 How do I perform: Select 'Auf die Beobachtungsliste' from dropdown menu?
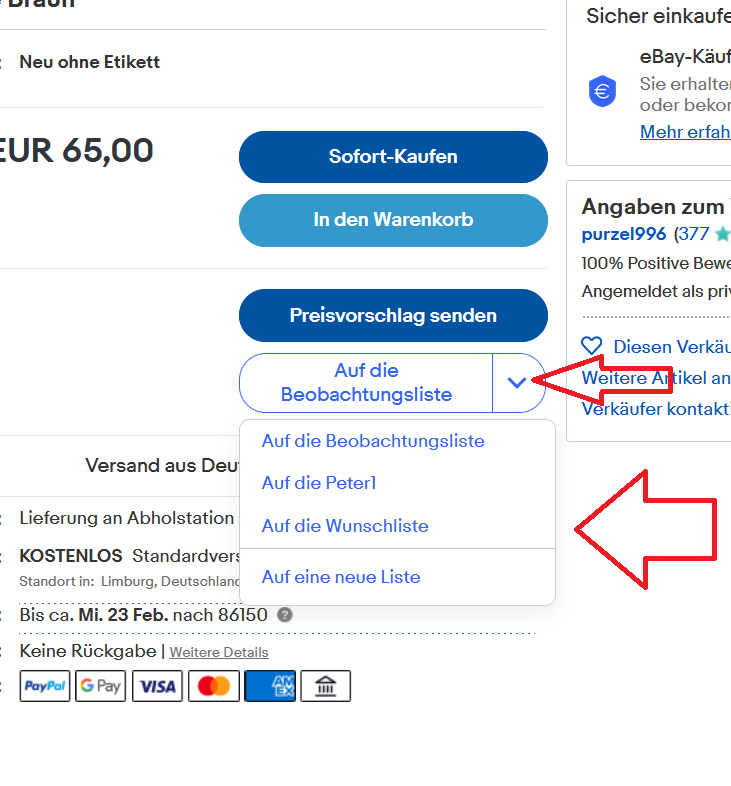click(373, 441)
